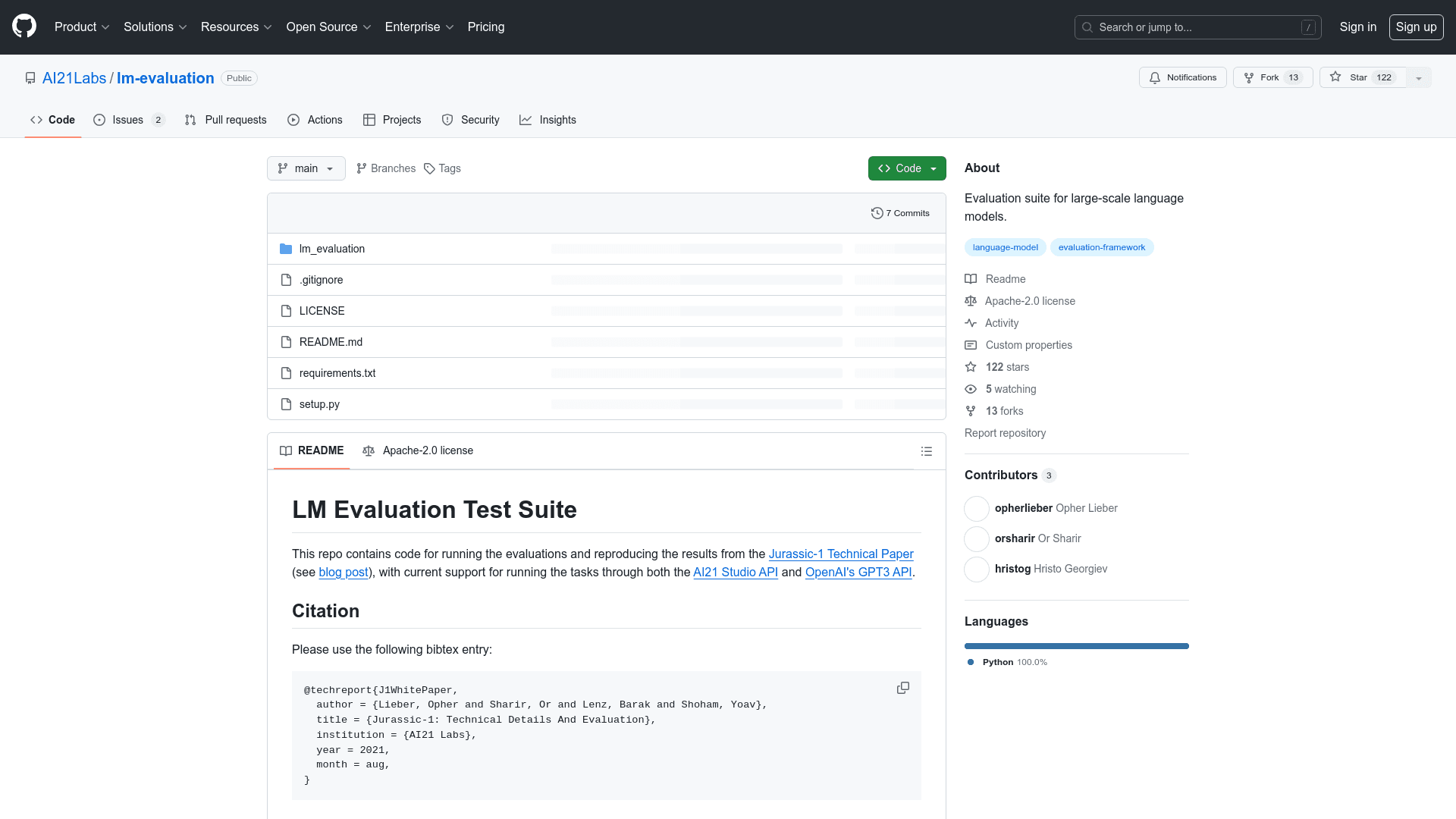This screenshot has width=1456, height=819.
Task: Copy the bibtex code block
Action: click(x=902, y=688)
